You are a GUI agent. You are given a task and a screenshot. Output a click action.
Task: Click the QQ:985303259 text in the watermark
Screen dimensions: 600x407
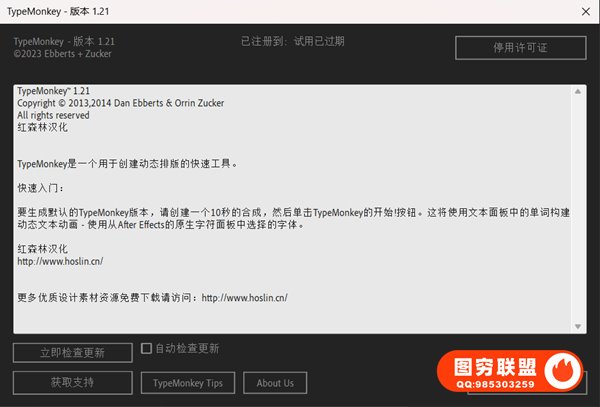(x=498, y=384)
